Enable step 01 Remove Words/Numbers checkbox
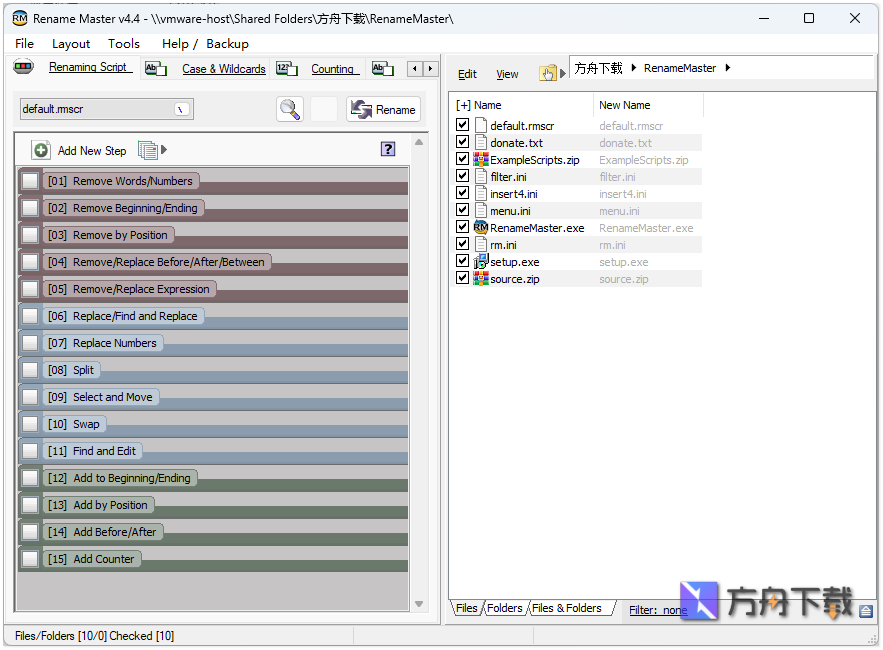883x650 pixels. click(30, 181)
